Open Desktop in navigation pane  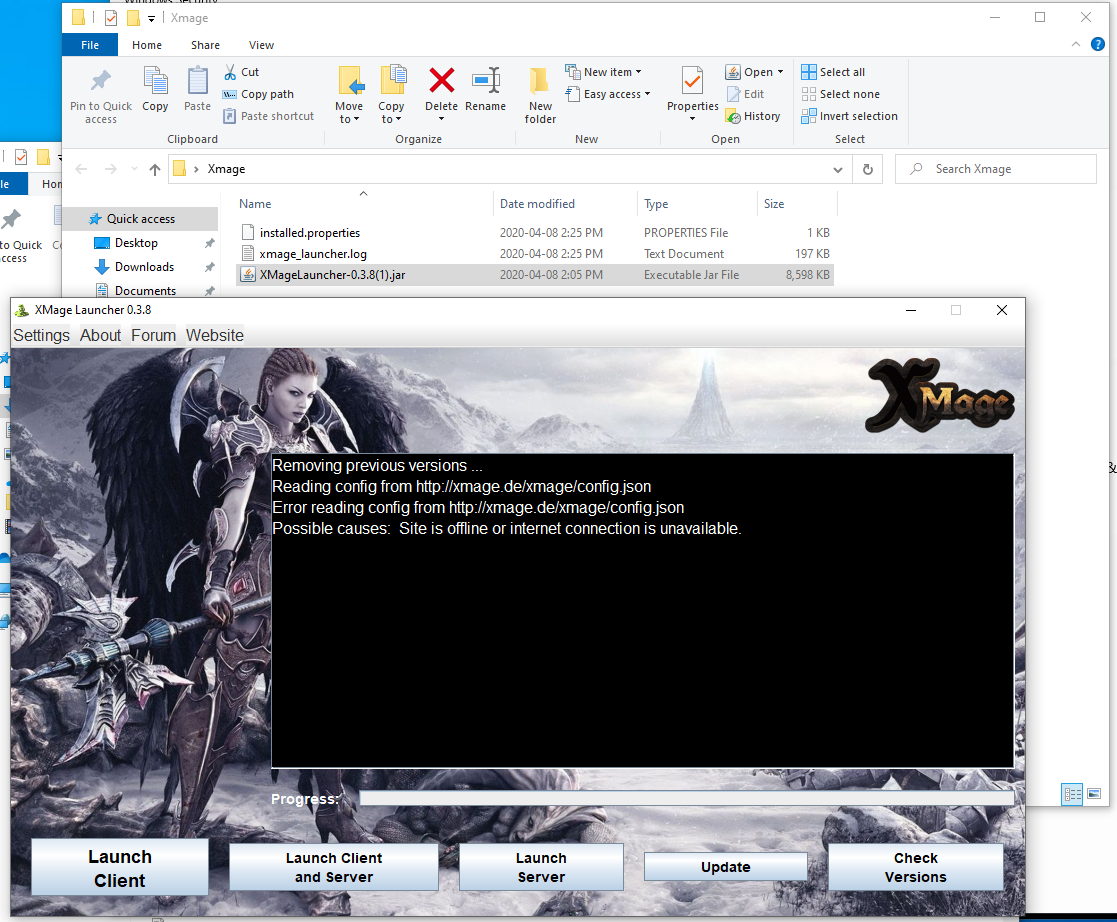tap(136, 243)
